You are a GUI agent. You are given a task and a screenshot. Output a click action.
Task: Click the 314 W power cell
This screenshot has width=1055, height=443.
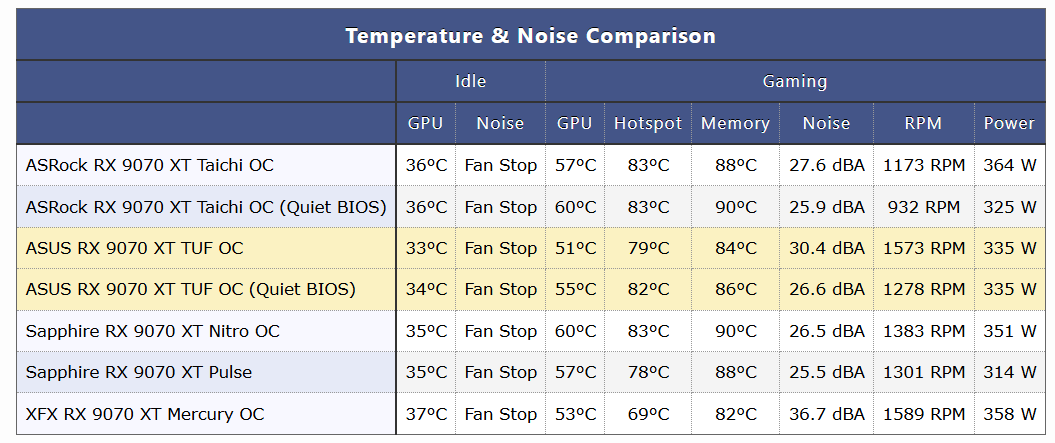1010,372
